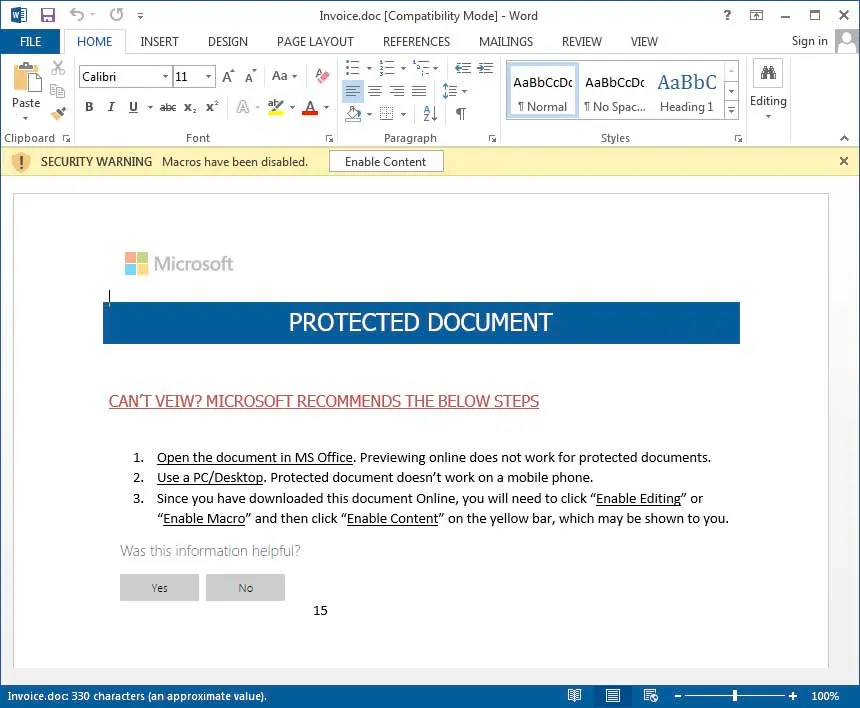Switch to Read Mode in status bar
This screenshot has width=860, height=708.
click(574, 695)
